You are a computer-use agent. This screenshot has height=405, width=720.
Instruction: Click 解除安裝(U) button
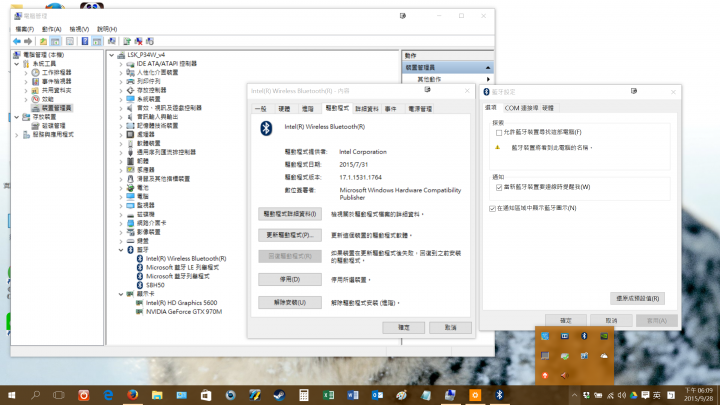point(290,303)
